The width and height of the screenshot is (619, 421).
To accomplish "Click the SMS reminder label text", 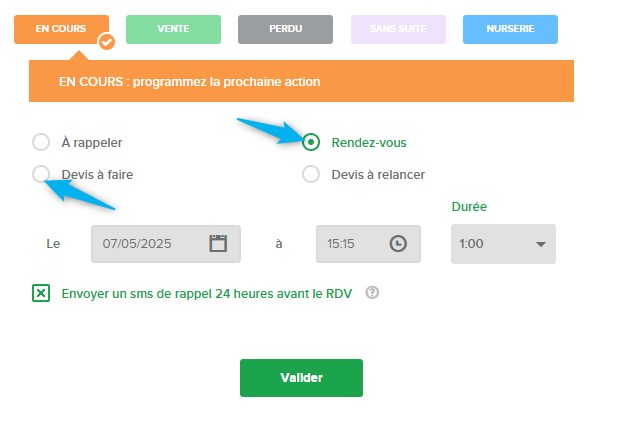I will point(206,294).
